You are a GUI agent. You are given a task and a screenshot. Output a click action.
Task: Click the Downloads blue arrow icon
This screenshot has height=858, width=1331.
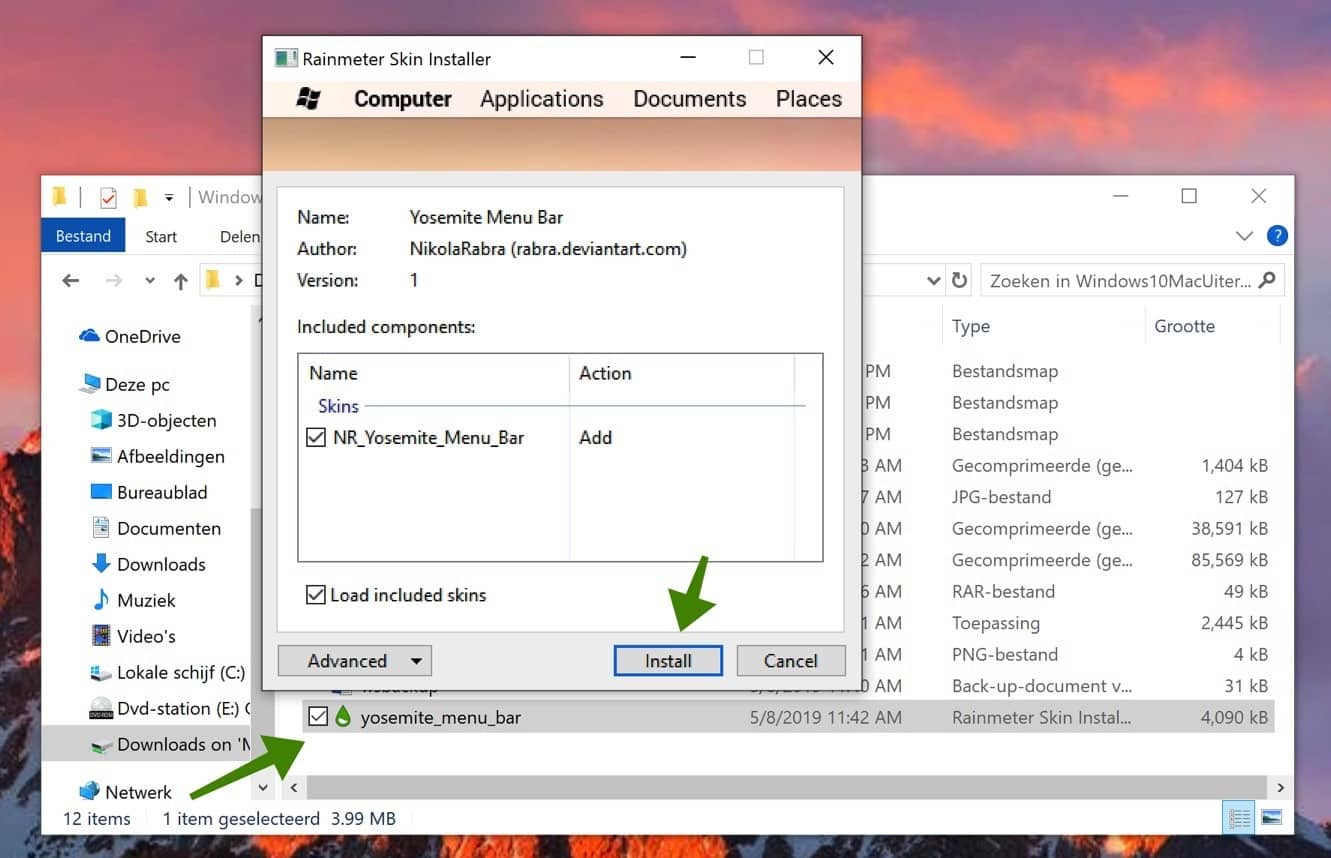tap(101, 563)
